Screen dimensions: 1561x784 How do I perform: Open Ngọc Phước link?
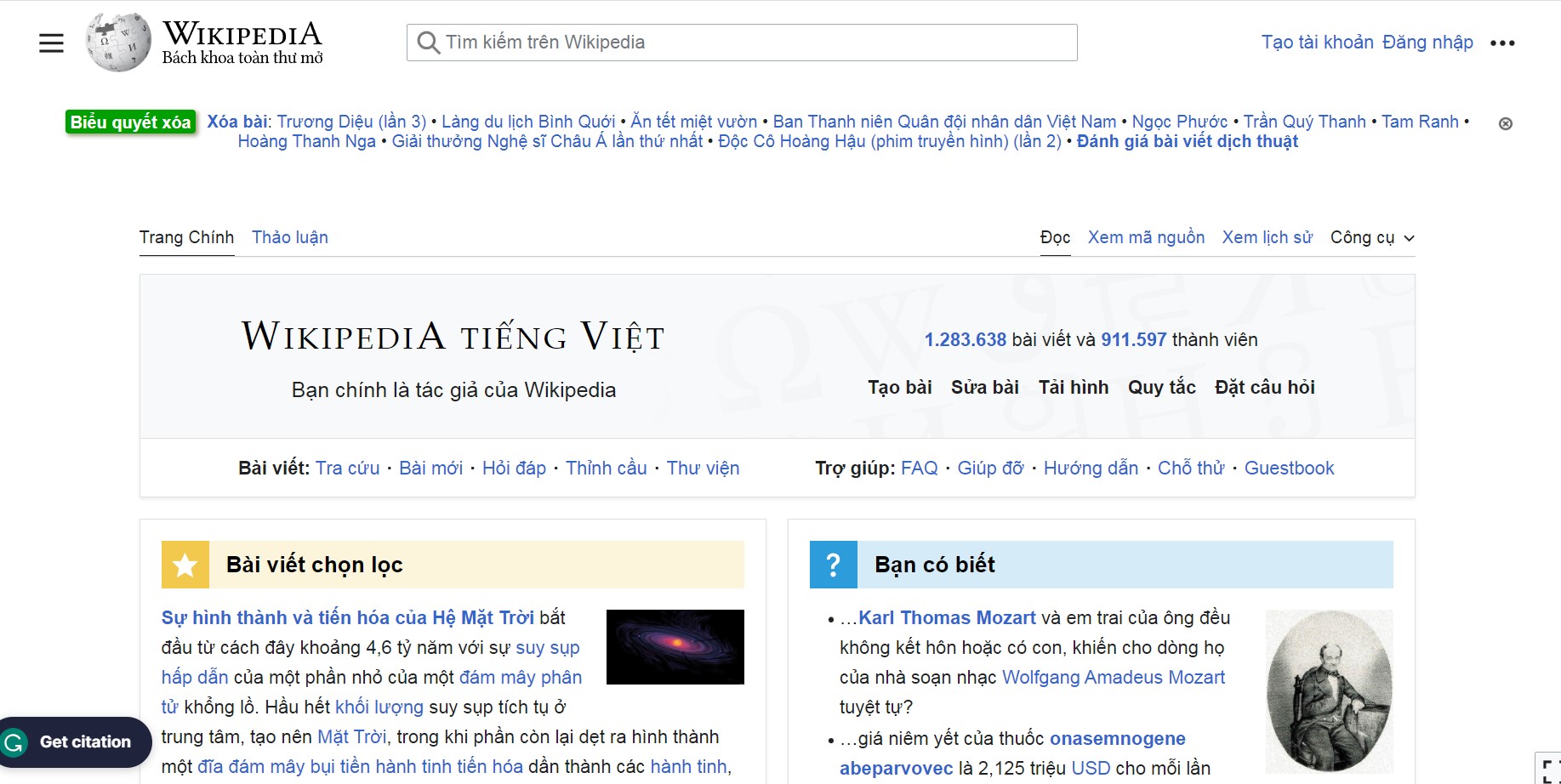1180,122
